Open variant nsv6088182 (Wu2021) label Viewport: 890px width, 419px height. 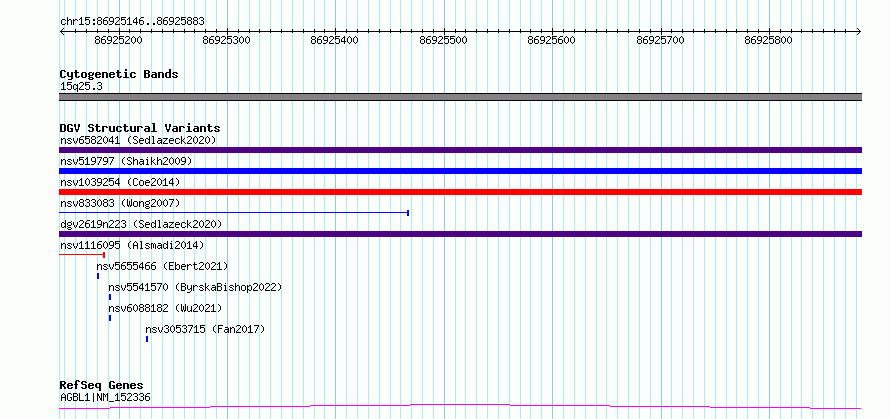point(165,308)
